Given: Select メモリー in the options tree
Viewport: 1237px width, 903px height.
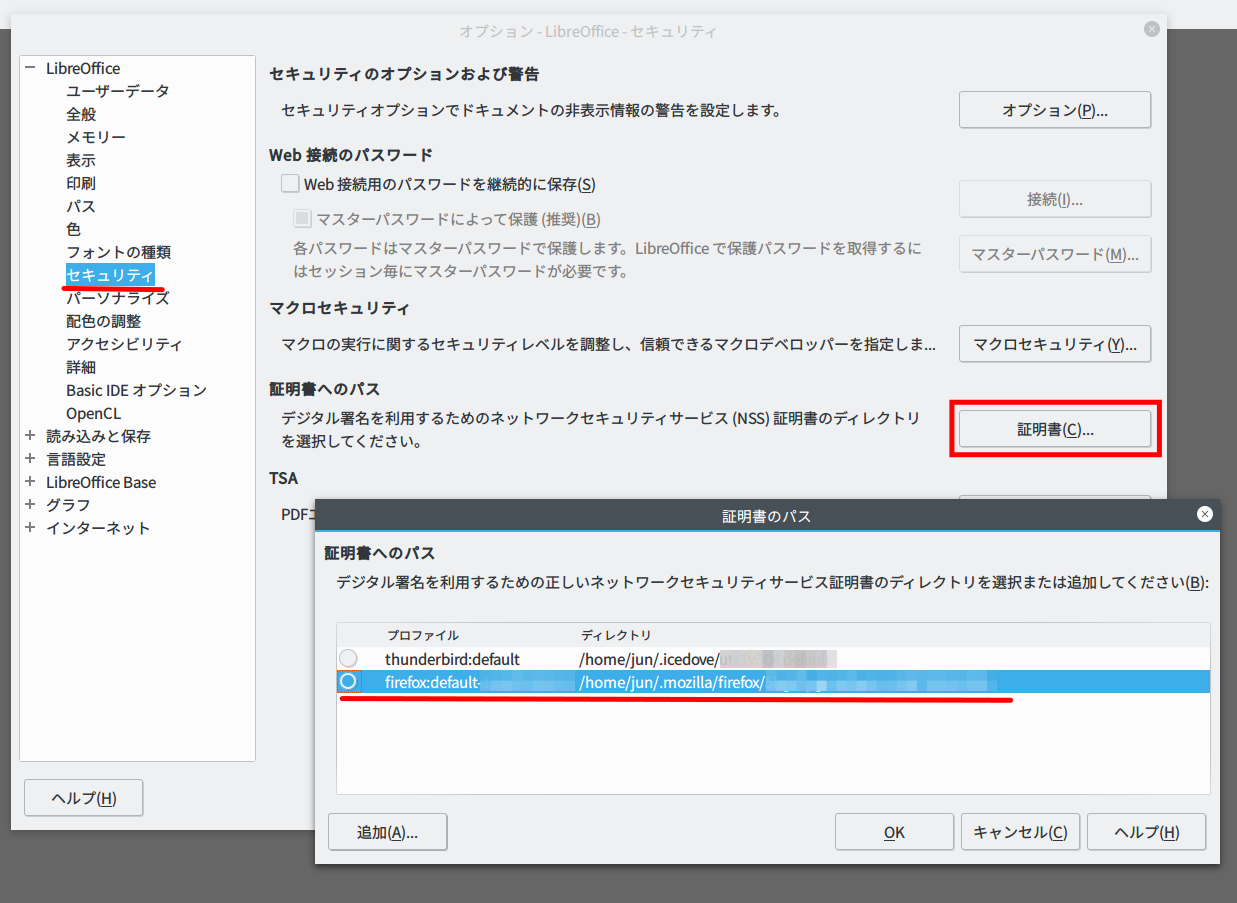Looking at the screenshot, I should click(x=96, y=137).
